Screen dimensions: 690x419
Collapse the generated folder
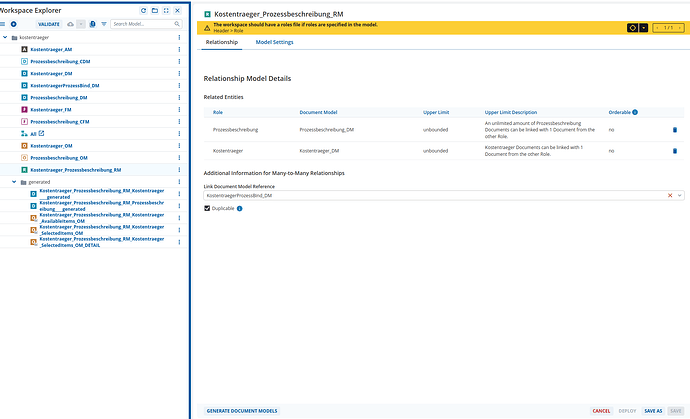(x=14, y=182)
